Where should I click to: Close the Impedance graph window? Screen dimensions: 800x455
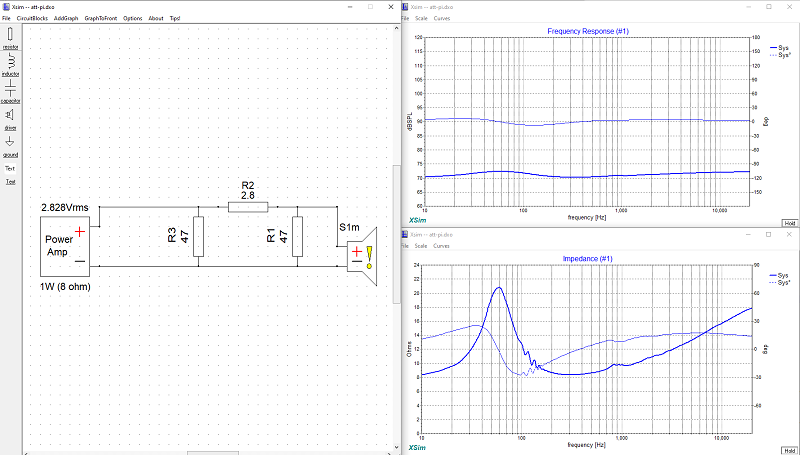pos(789,235)
